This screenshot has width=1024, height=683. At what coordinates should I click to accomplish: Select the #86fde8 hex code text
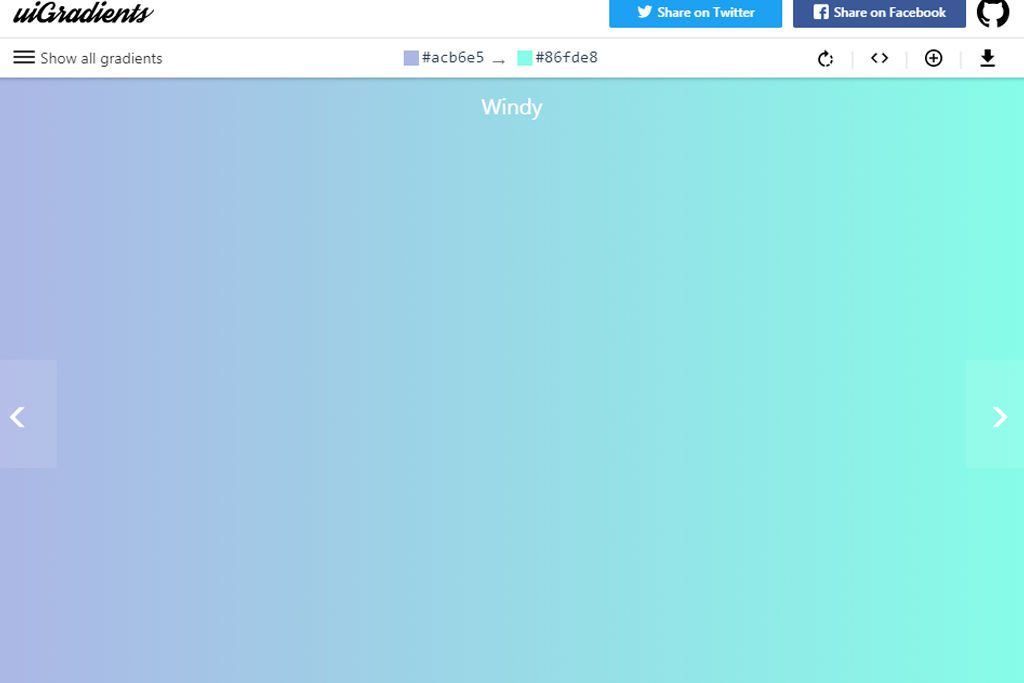tap(567, 57)
